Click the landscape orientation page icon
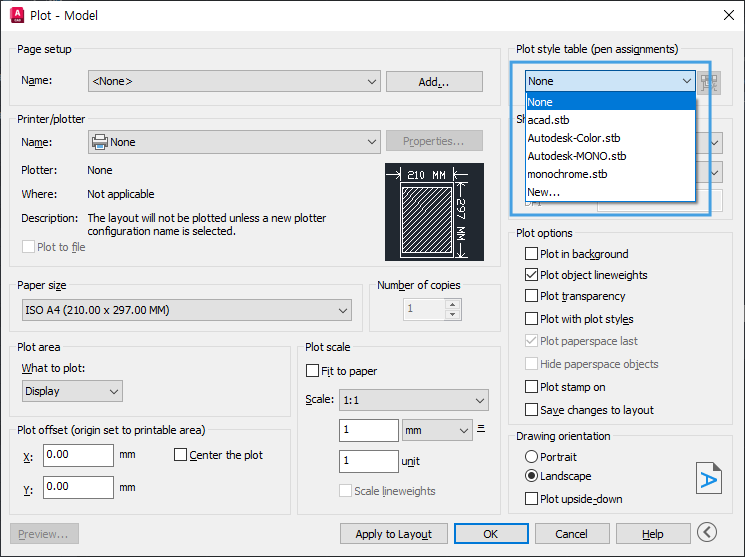The width and height of the screenshot is (745, 557). pyautogui.click(x=708, y=478)
